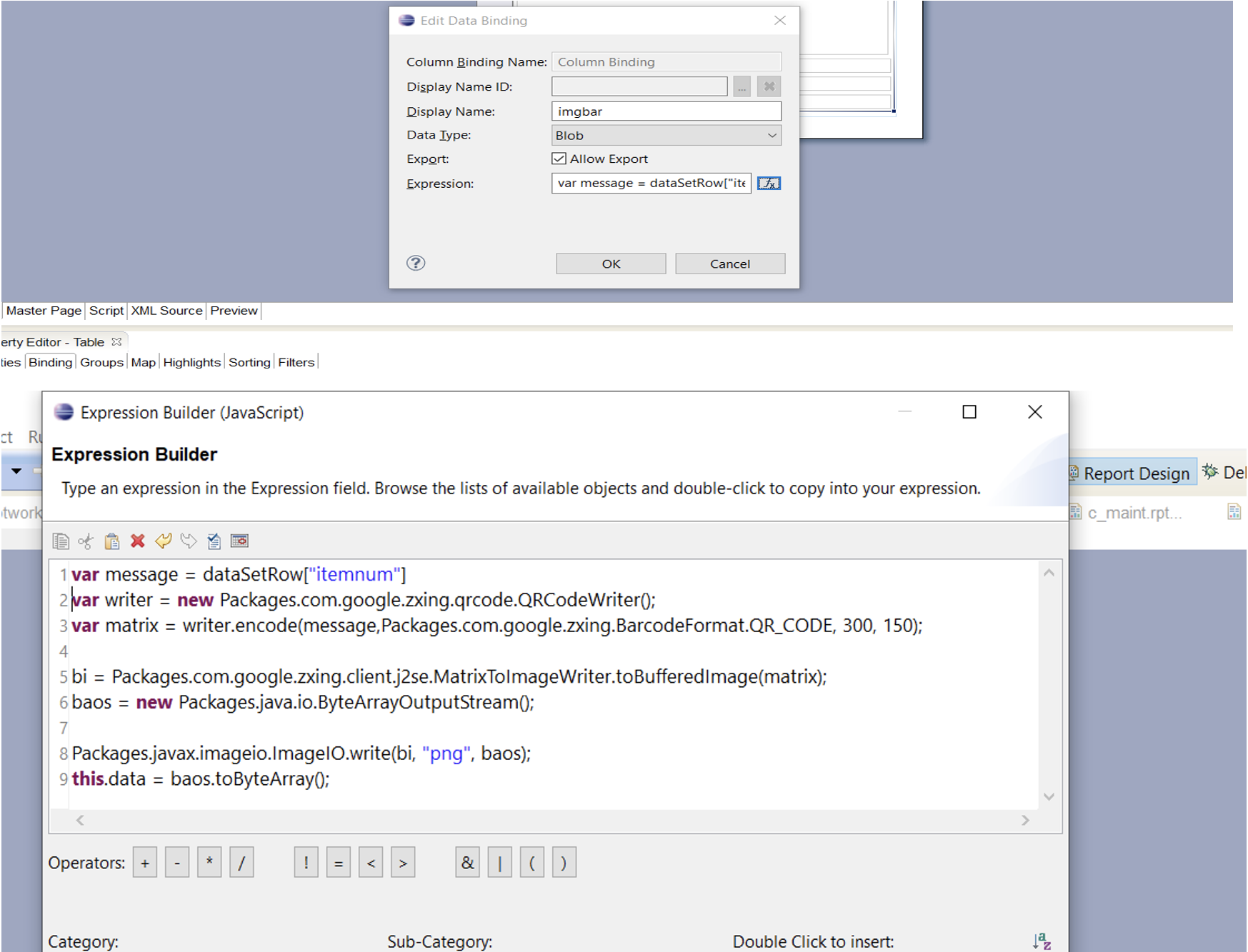Screen dimensions: 1248x952
Task: Insert a closing parenthesis
Action: click(564, 863)
